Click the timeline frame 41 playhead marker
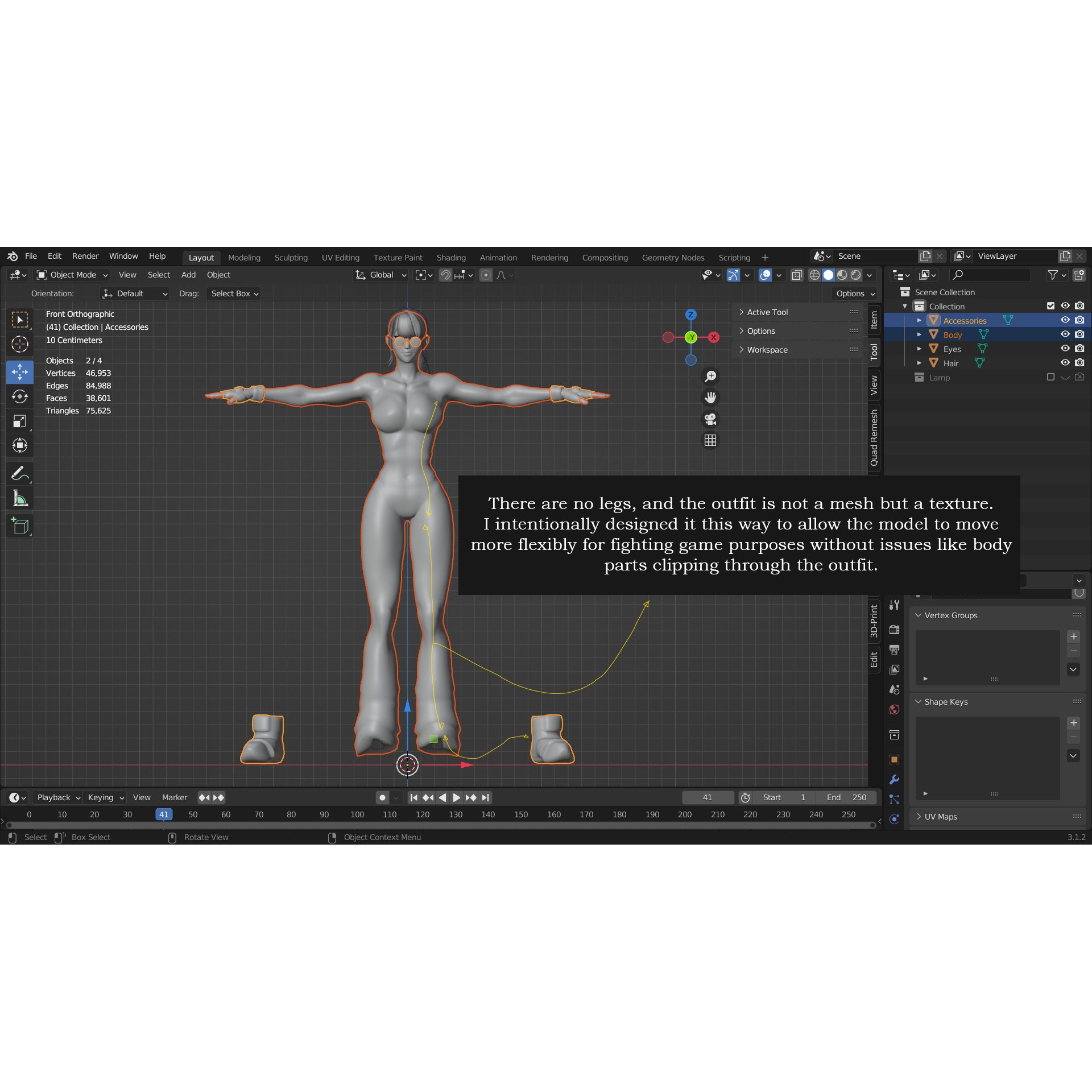The width and height of the screenshot is (1092, 1092). (x=164, y=814)
